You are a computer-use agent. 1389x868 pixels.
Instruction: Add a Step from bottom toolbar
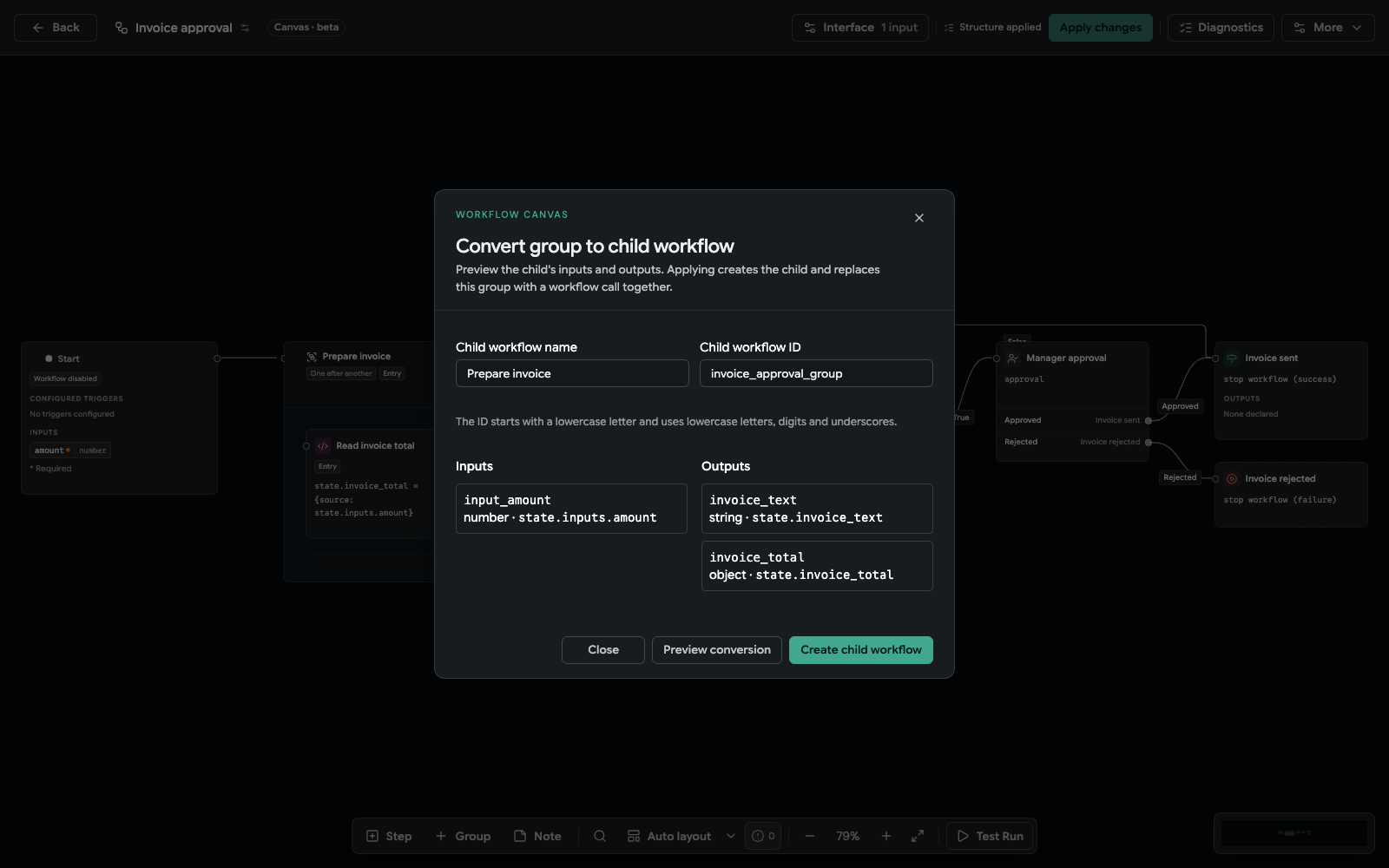click(389, 836)
